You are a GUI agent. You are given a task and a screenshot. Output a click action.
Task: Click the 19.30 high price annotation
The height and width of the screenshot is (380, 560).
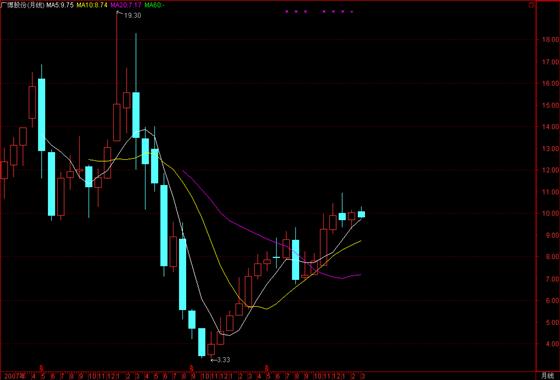click(132, 15)
